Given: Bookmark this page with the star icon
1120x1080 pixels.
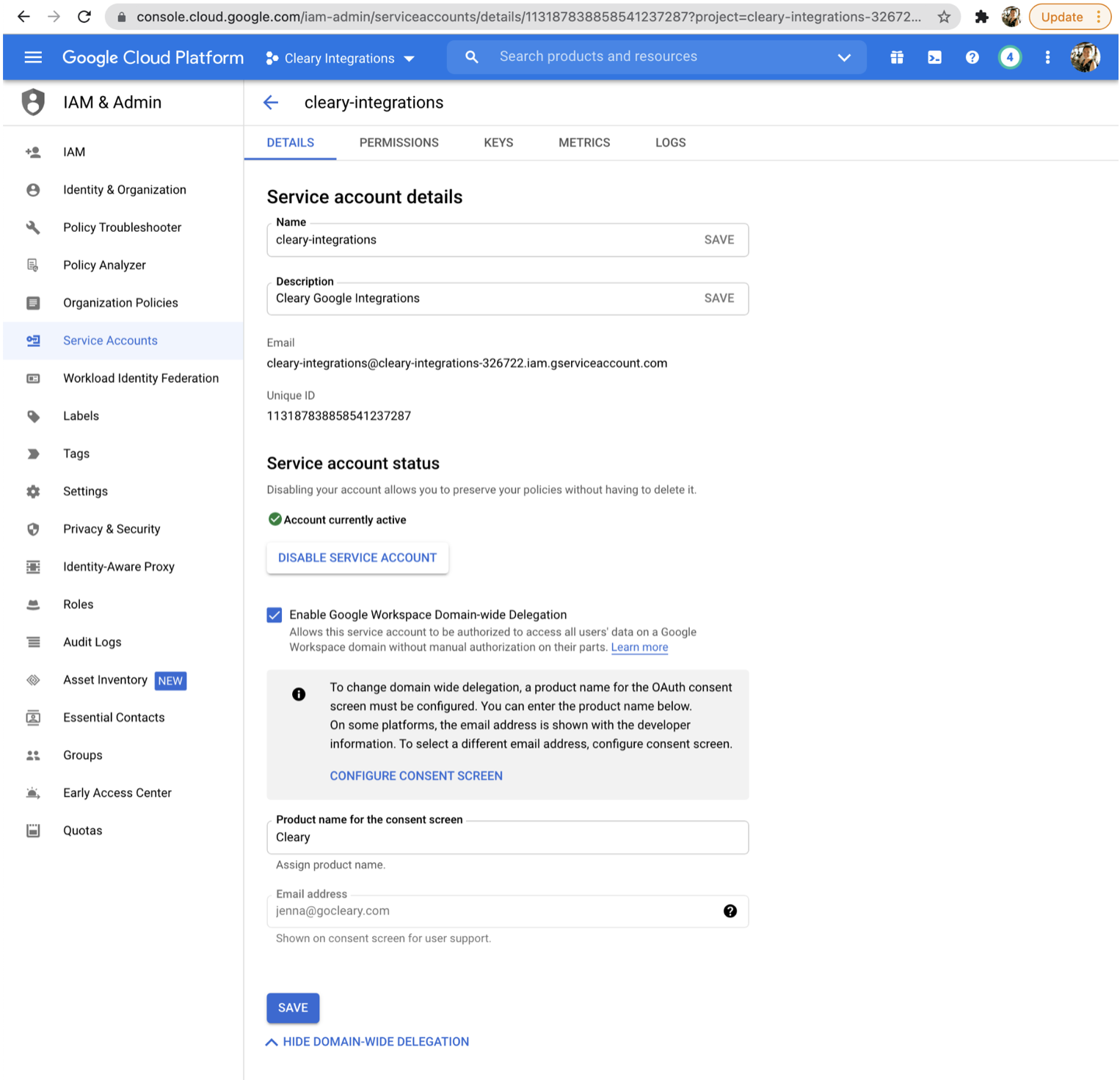Looking at the screenshot, I should click(x=944, y=17).
